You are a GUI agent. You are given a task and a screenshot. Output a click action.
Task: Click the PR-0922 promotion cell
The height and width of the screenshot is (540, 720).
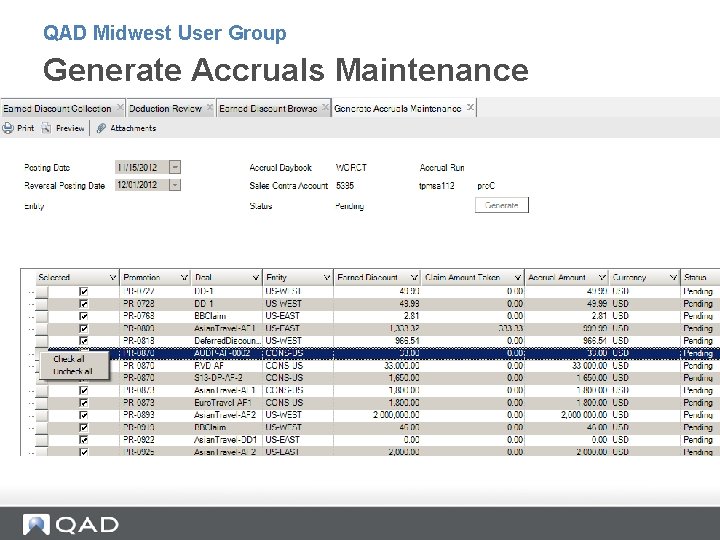tap(155, 440)
